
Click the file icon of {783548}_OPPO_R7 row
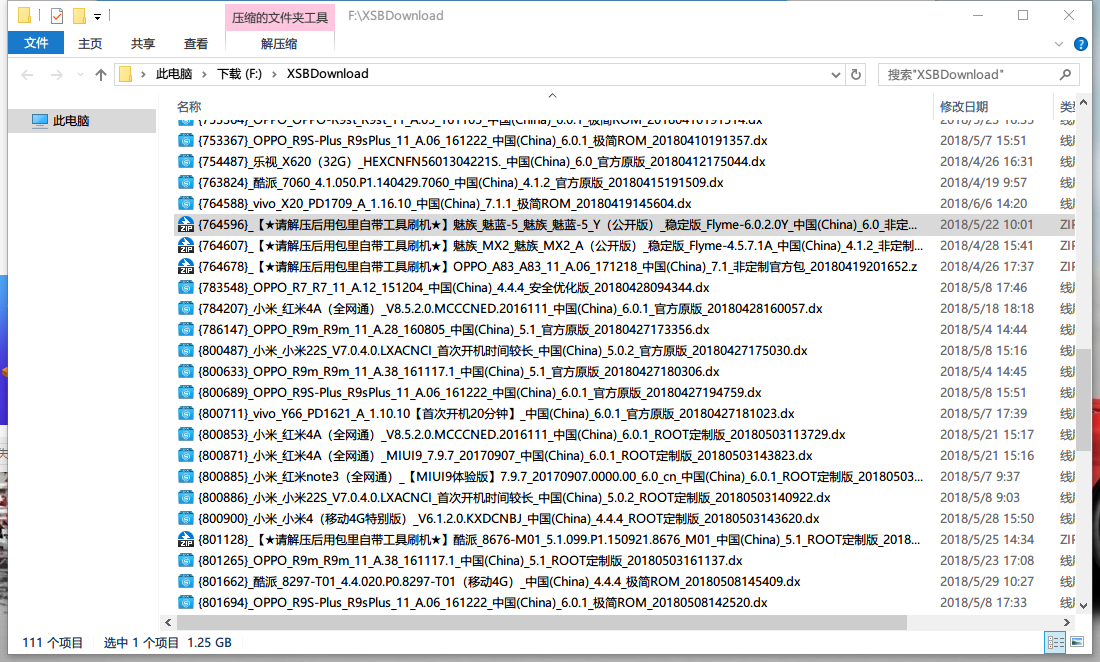click(x=186, y=288)
